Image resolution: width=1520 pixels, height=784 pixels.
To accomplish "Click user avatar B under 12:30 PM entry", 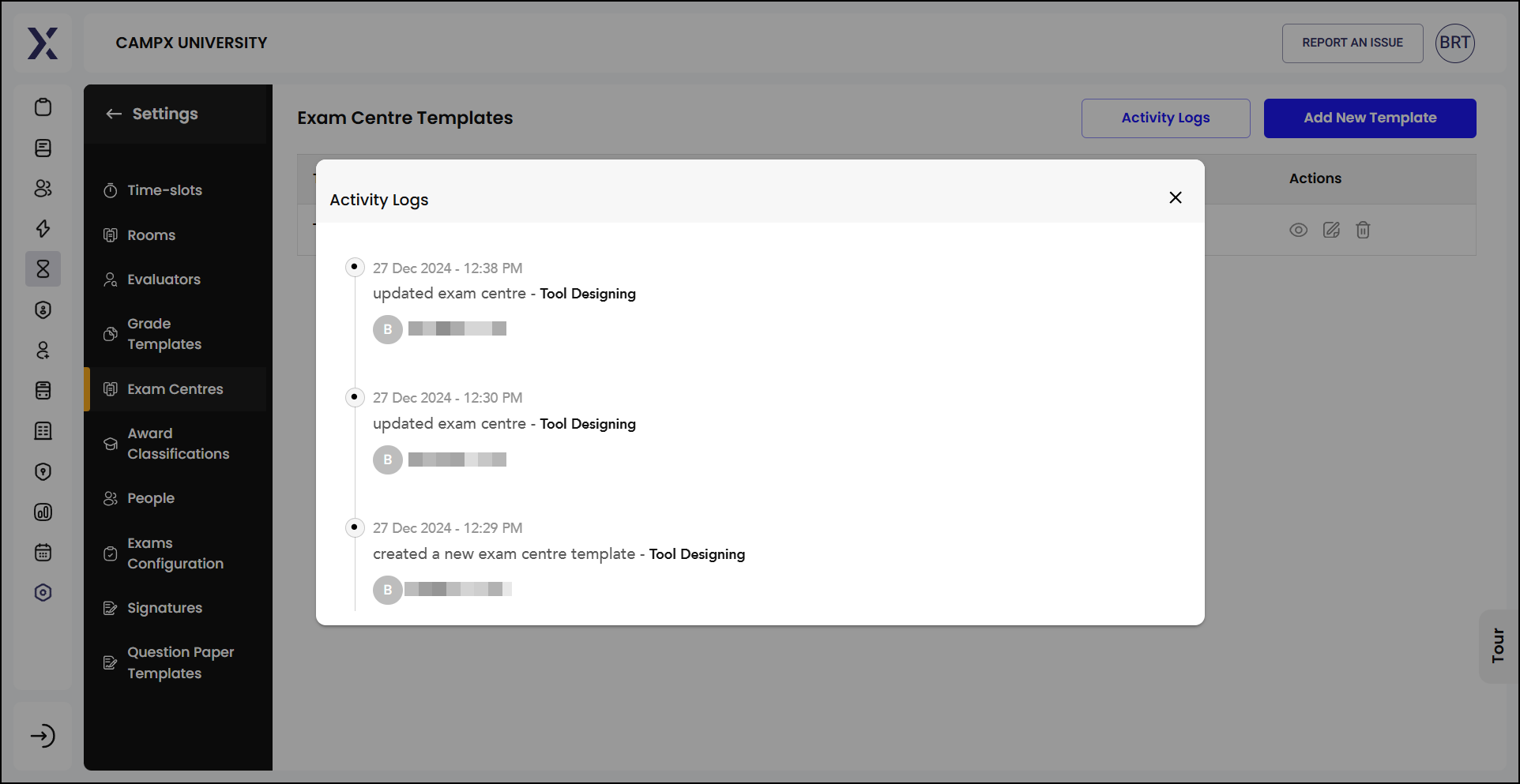I will [387, 460].
